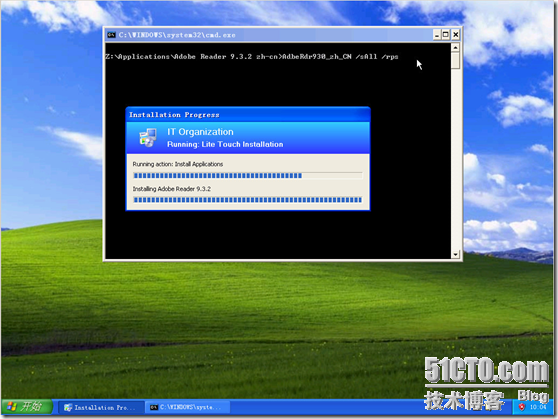Switch to cmd.exe taskbar item
This screenshot has width=558, height=419.
[187, 407]
